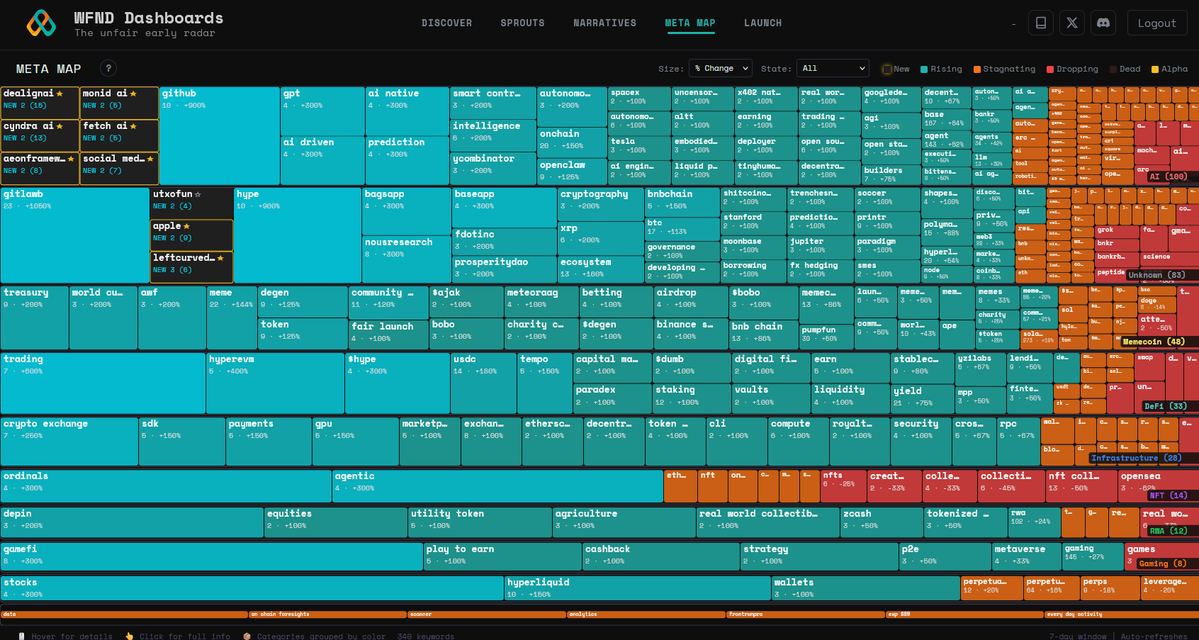Image resolution: width=1199 pixels, height=640 pixels.
Task: Click the 'analytics' bar at bottom
Action: (x=645, y=614)
